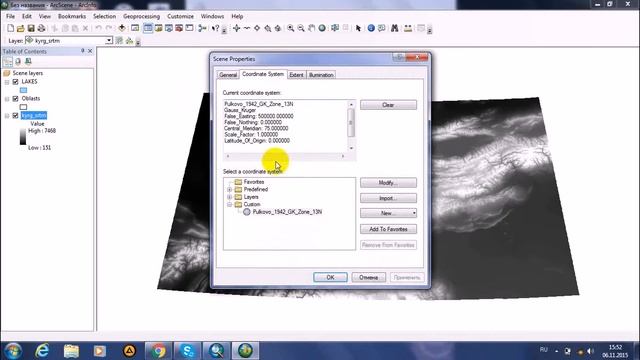
Task: Expand the Layers folder in the tree
Action: click(229, 197)
